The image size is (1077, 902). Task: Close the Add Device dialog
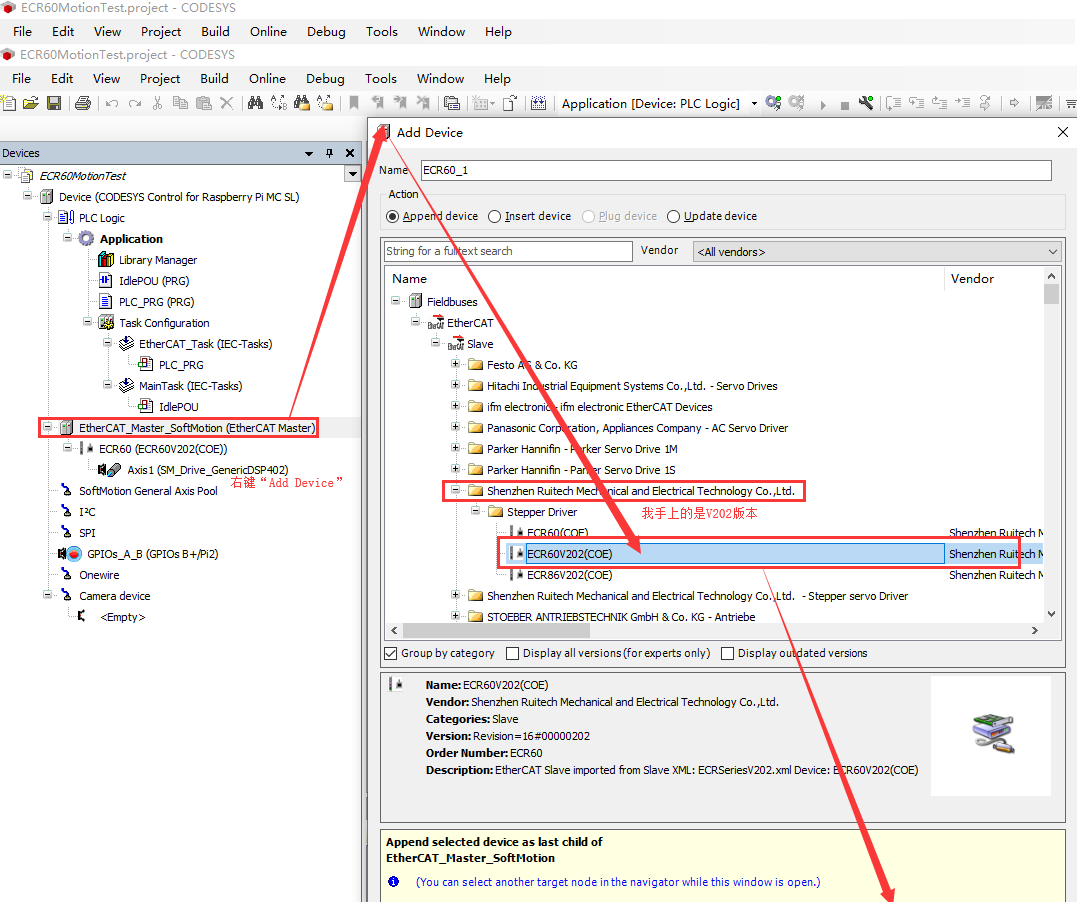tap(1063, 132)
